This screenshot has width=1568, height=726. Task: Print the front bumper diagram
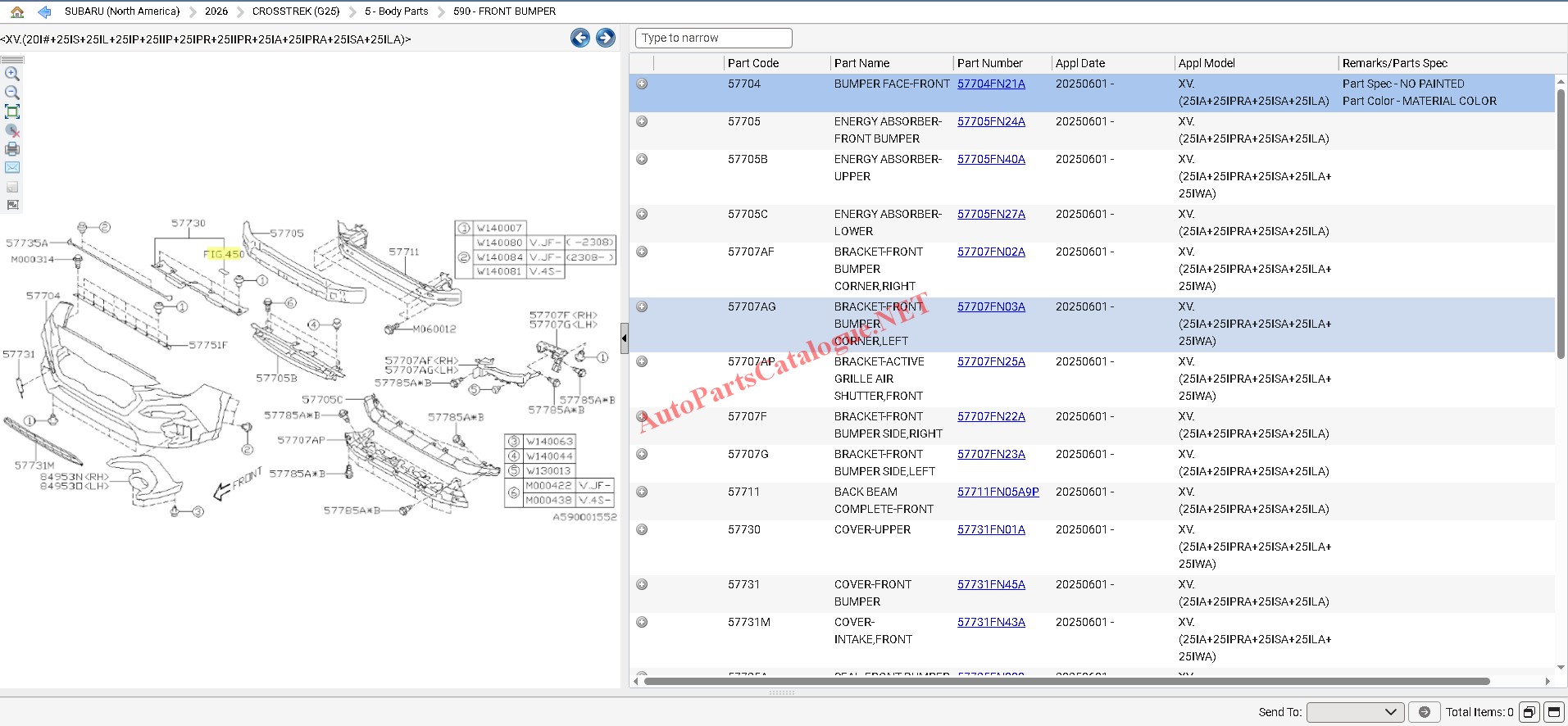pyautogui.click(x=12, y=149)
